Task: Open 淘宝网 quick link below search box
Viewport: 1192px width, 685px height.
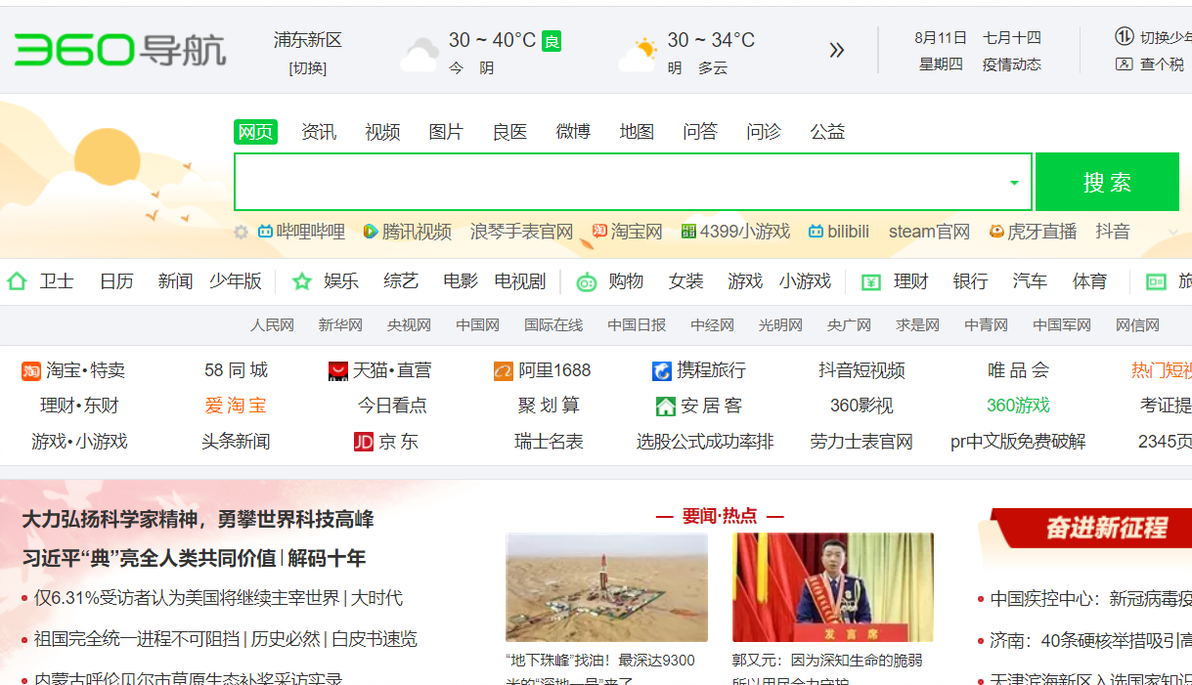Action: tap(627, 231)
